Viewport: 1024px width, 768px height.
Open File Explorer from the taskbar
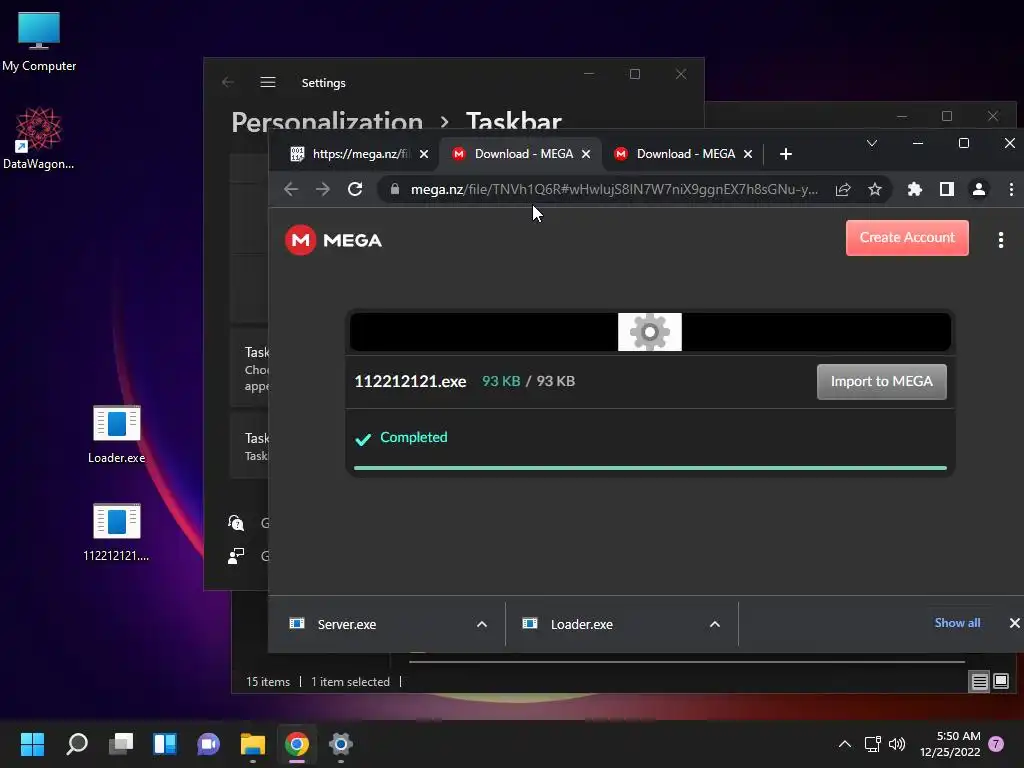(x=253, y=744)
